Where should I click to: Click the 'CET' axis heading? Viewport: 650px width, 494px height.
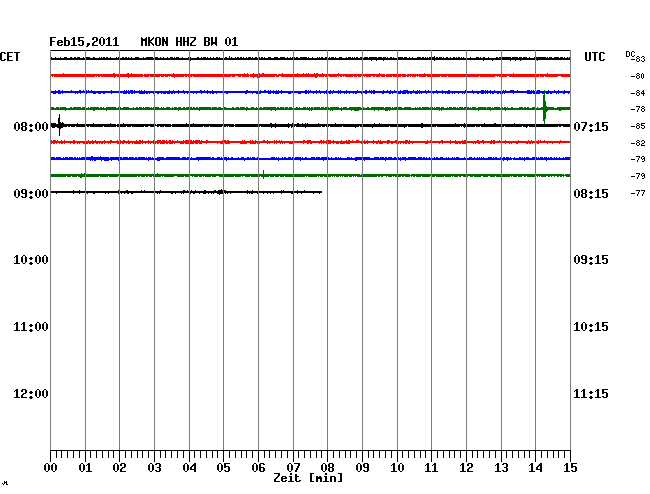[x=10, y=57]
